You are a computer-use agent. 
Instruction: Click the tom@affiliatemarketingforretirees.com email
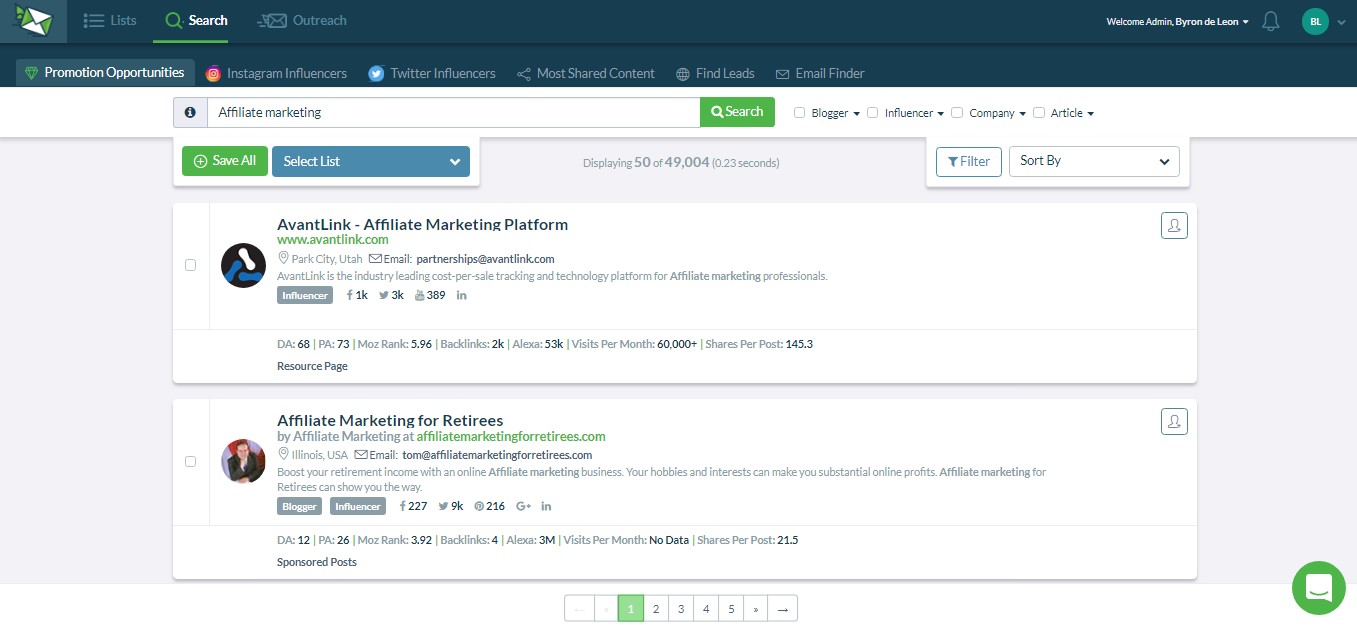coord(497,455)
